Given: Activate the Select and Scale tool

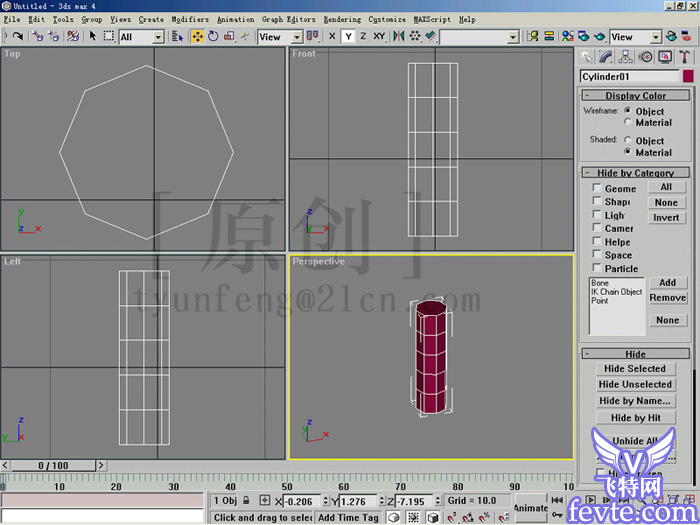Looking at the screenshot, I should coord(229,36).
